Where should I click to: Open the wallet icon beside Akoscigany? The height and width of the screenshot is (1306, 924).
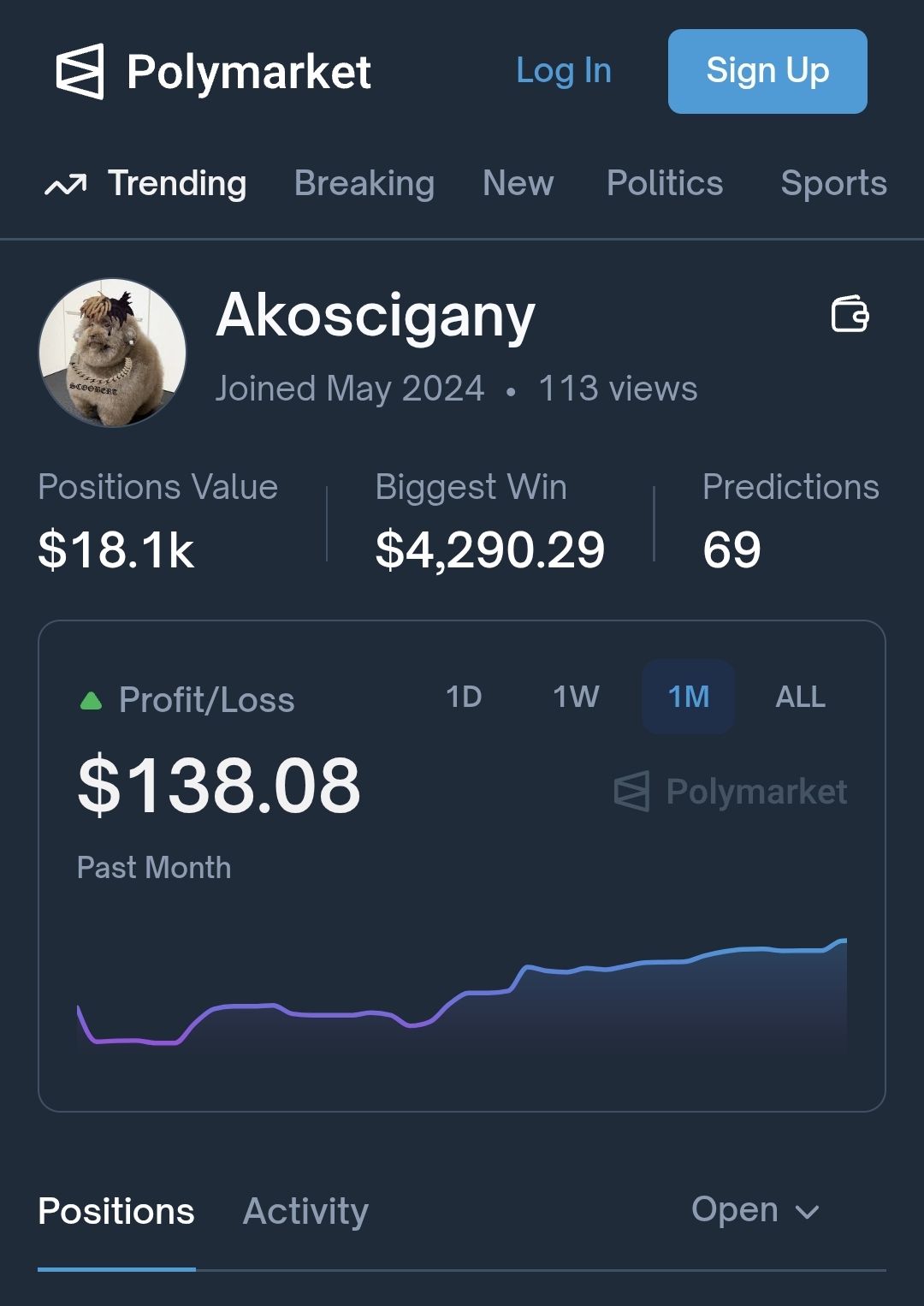click(850, 314)
